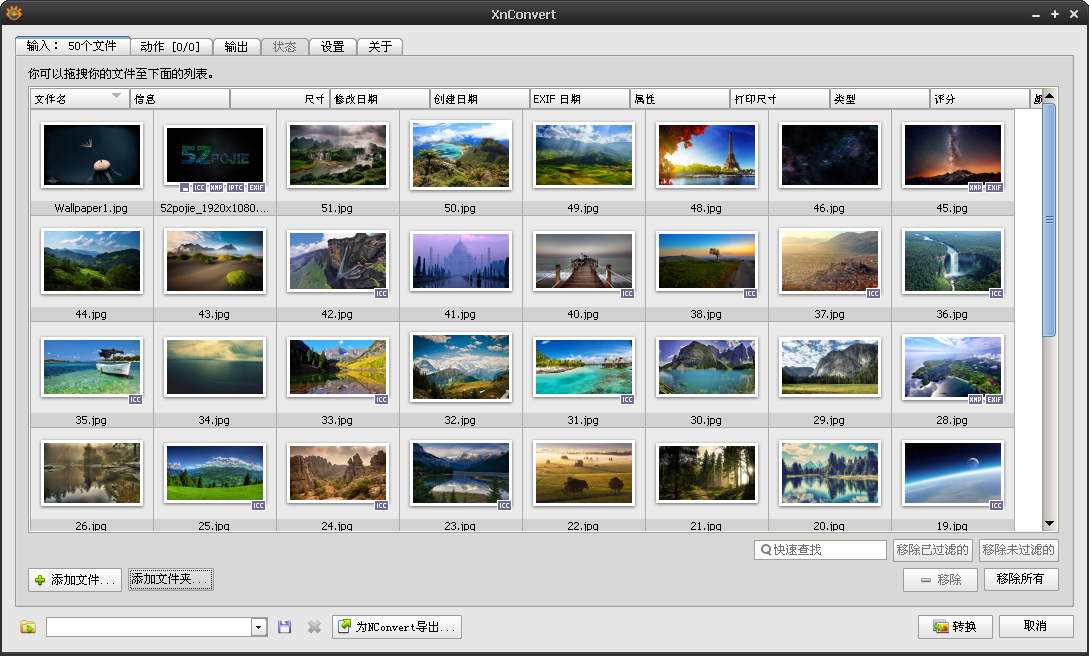Select the 48.jpg Eiffel Tower thumbnail

coord(706,155)
